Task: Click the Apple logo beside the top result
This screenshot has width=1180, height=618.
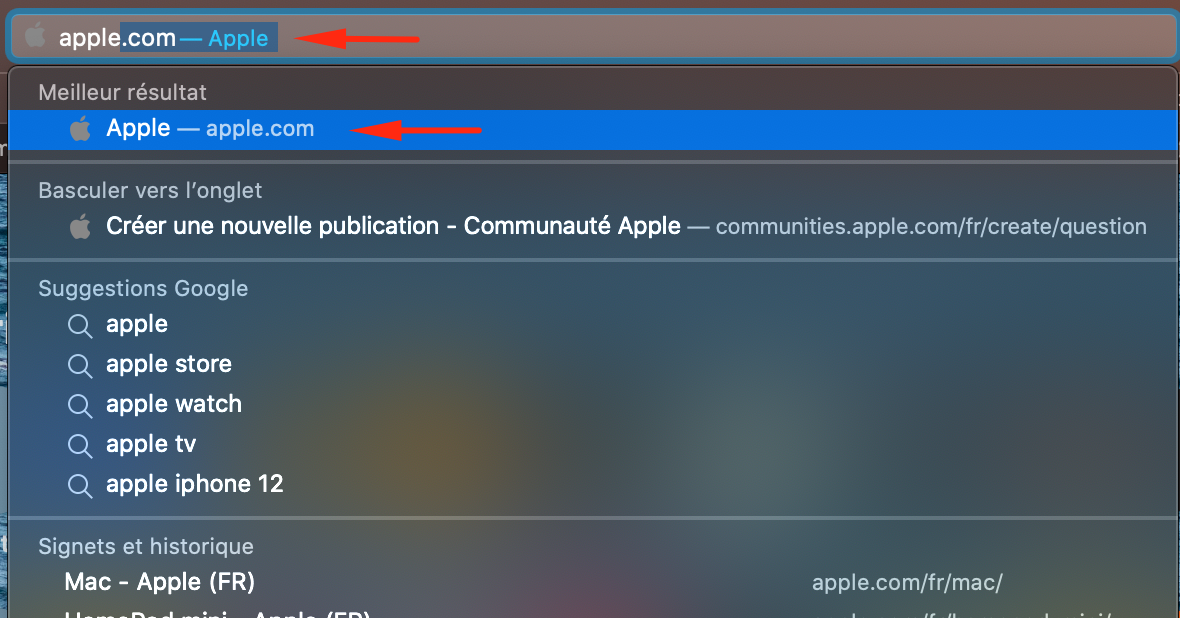Action: pos(81,129)
